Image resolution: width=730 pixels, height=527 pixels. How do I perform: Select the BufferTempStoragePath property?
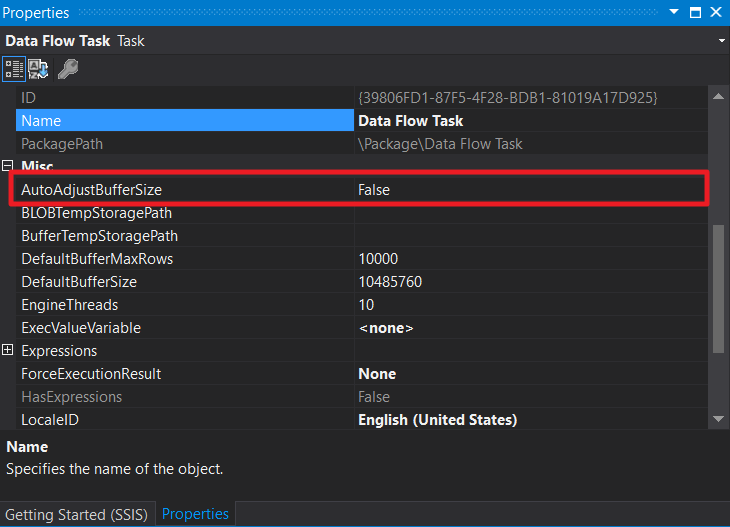point(185,236)
